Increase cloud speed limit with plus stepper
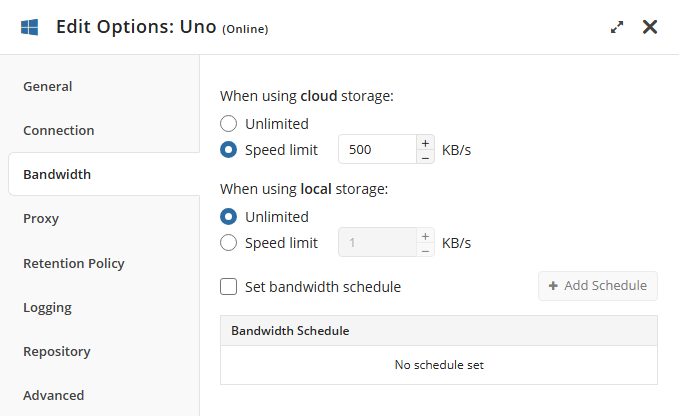 [x=425, y=142]
